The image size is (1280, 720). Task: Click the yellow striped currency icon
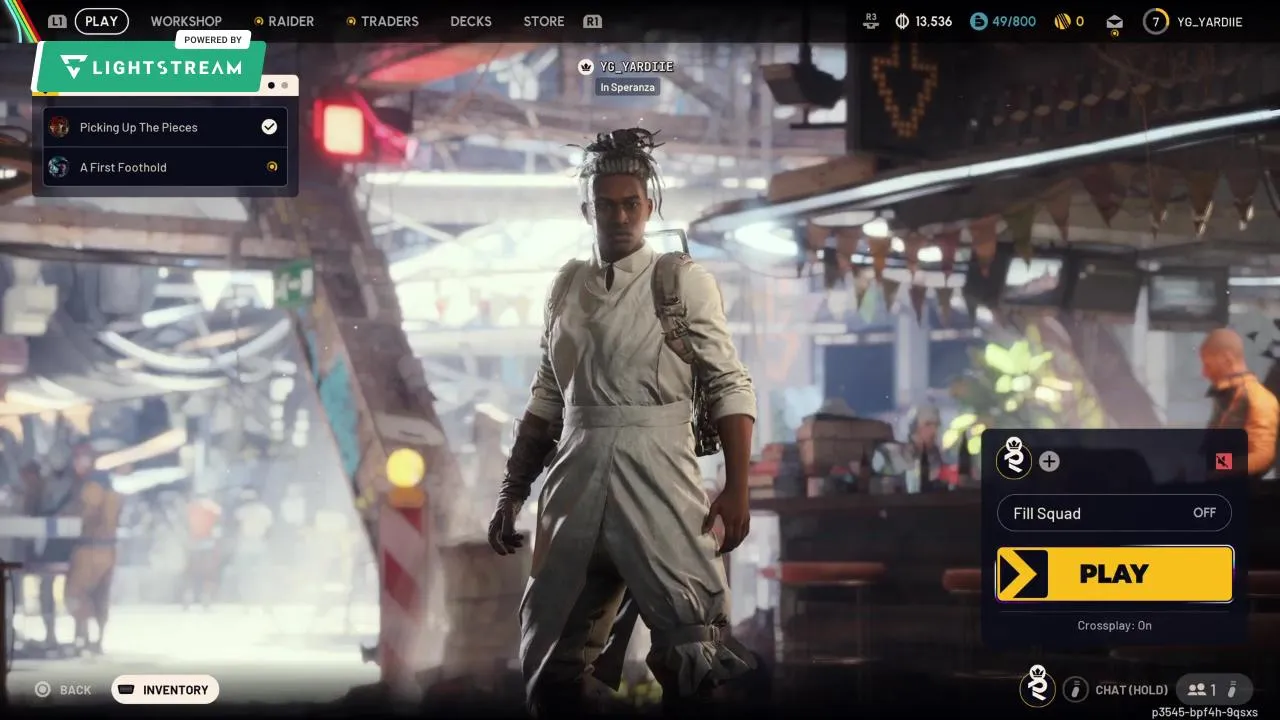click(x=1062, y=21)
